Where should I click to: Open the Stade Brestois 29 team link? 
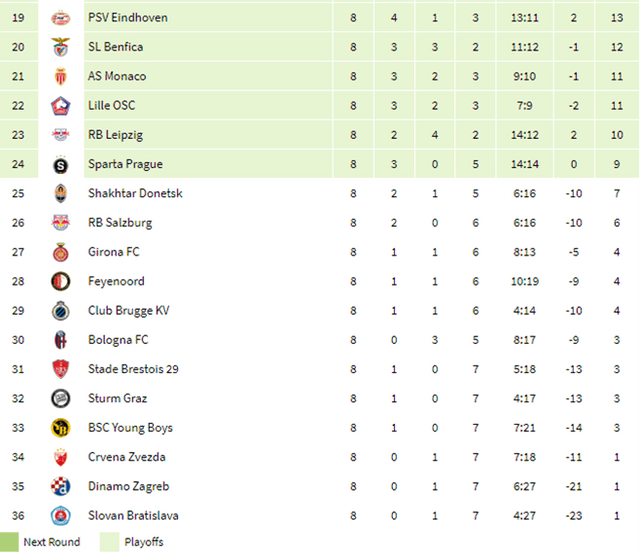tap(133, 369)
